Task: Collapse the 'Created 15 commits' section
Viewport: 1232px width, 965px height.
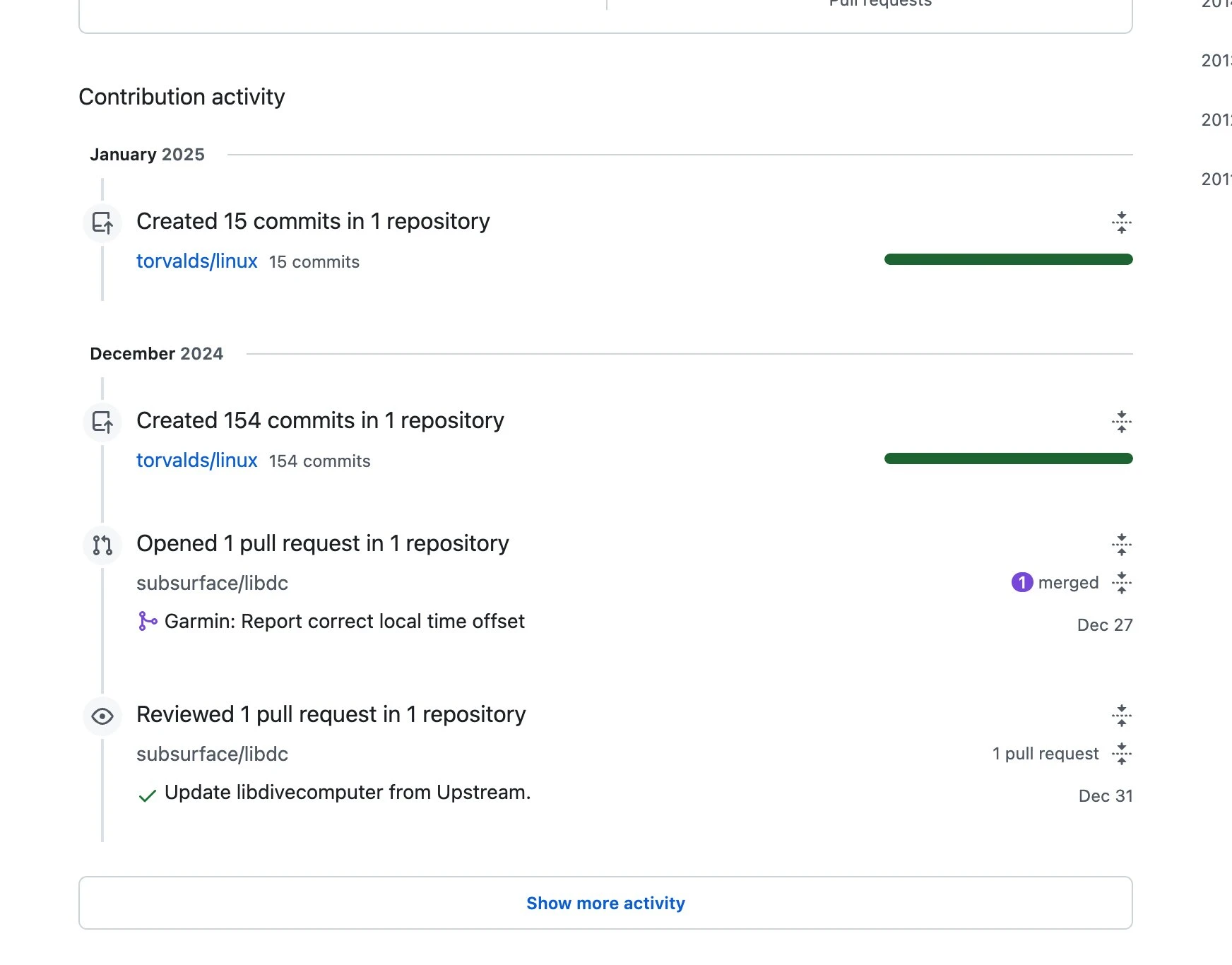Action: click(1121, 223)
